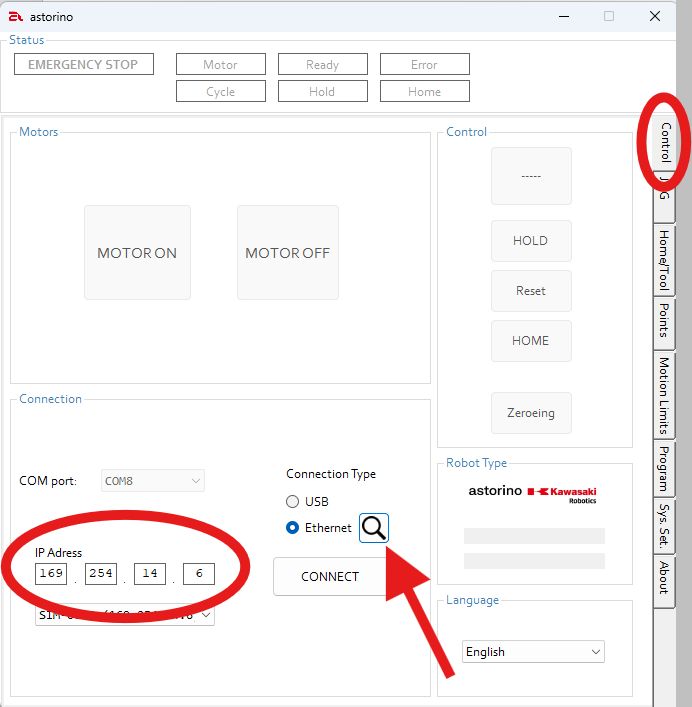Switch to the Control tab
This screenshot has height=707, width=692.
click(x=664, y=143)
